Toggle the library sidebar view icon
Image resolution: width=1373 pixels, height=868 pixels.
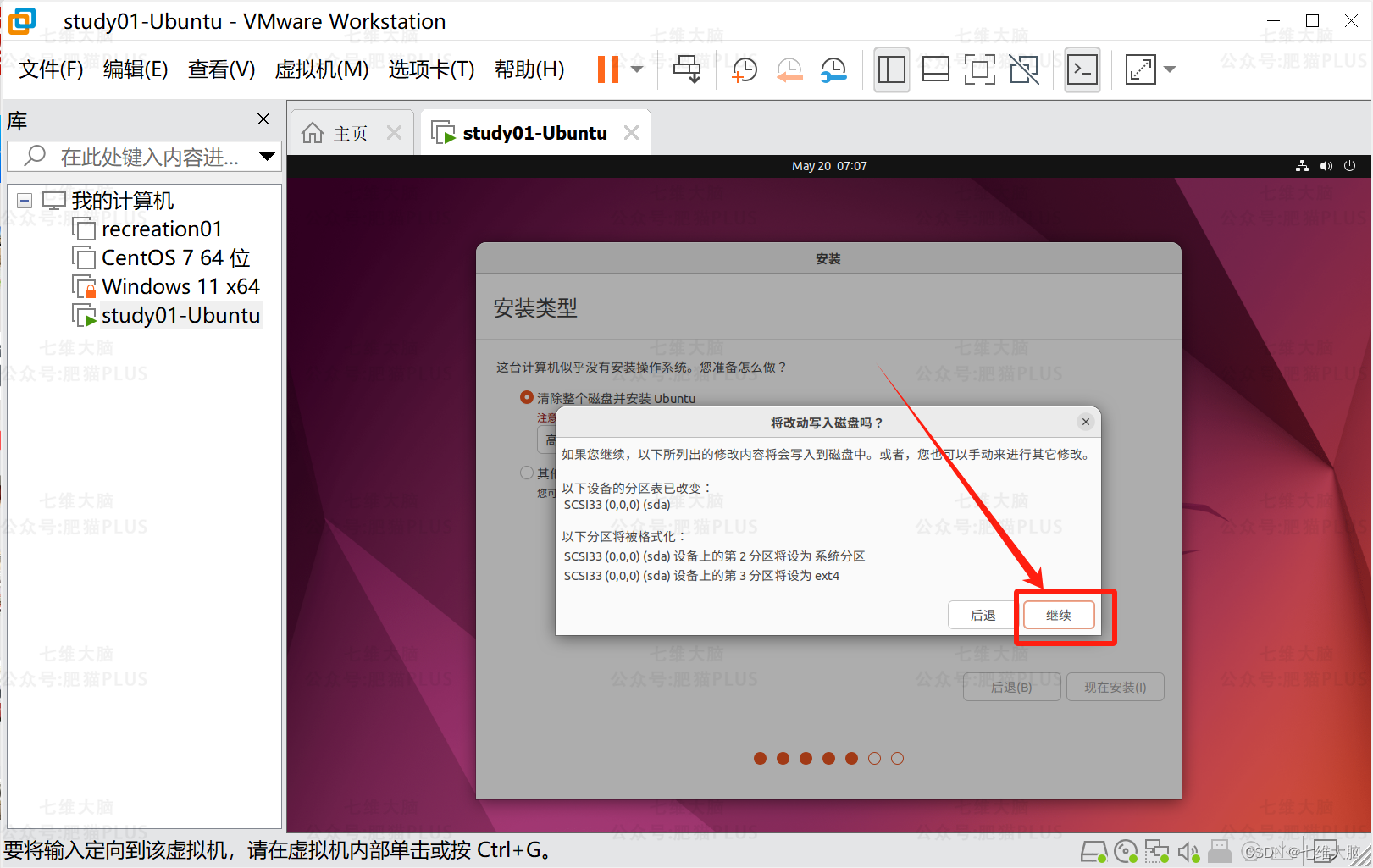click(x=892, y=69)
